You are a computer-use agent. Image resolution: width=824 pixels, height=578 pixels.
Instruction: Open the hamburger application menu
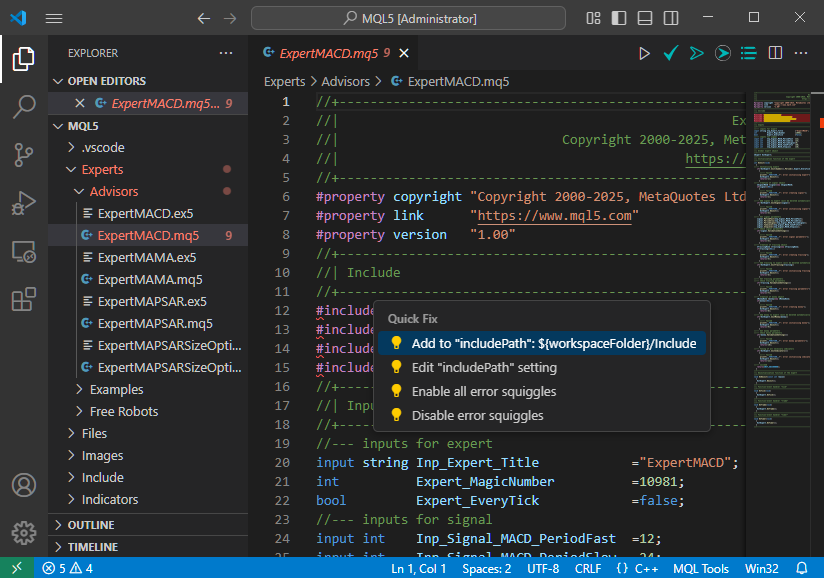[54, 18]
